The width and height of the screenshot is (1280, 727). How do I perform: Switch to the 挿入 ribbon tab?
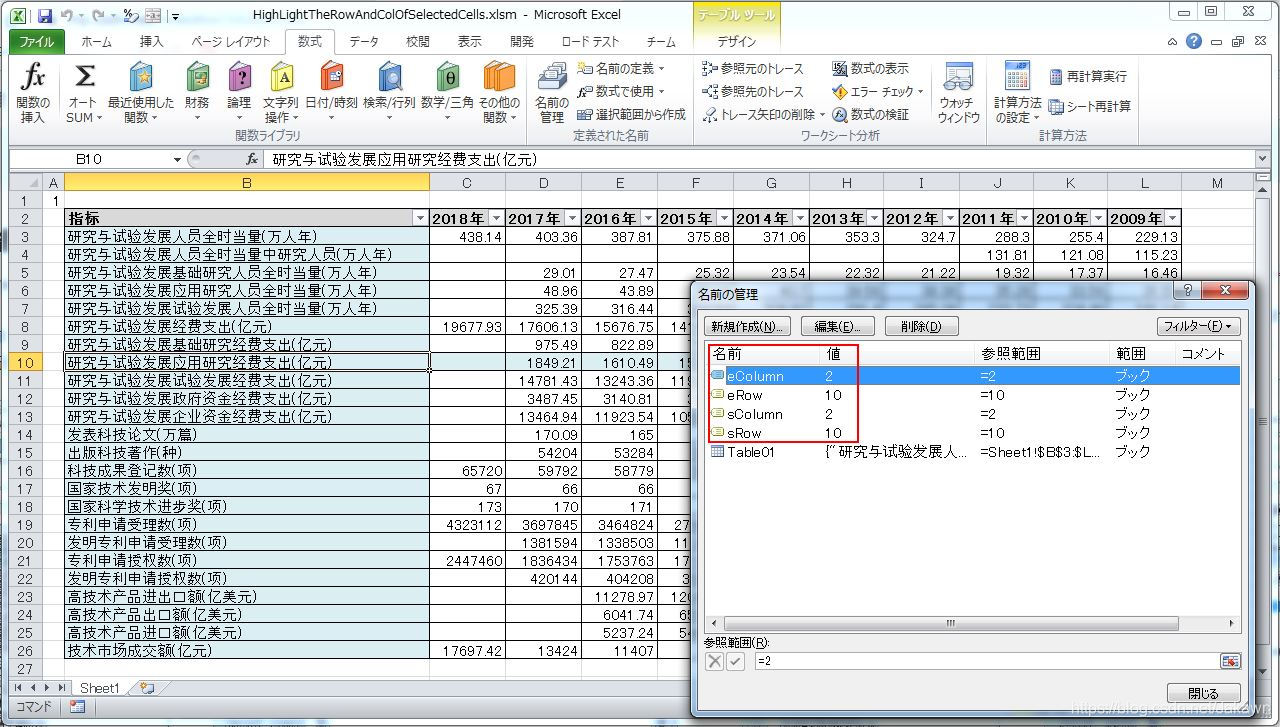click(151, 42)
